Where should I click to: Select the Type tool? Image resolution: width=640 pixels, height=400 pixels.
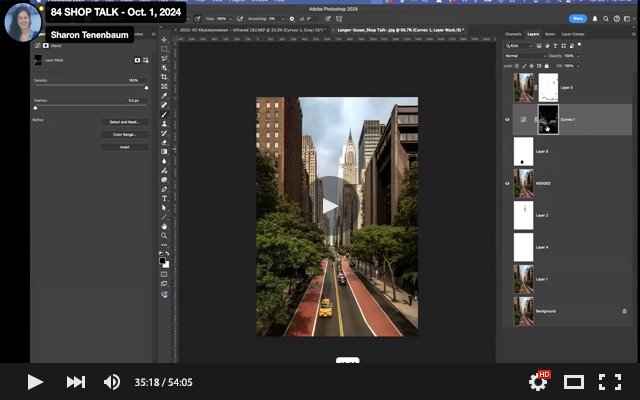pyautogui.click(x=164, y=199)
